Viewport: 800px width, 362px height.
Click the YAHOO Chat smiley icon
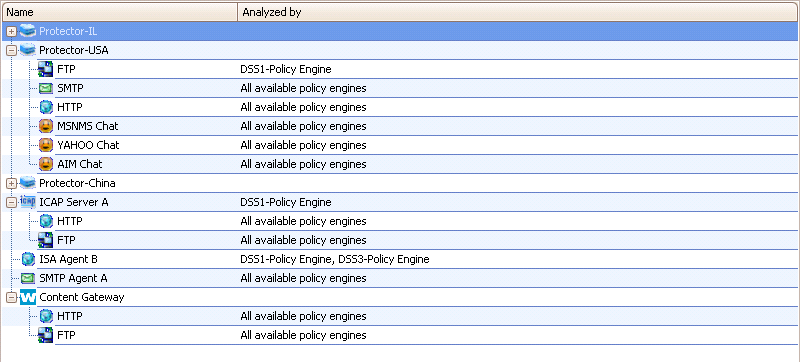tap(46, 145)
